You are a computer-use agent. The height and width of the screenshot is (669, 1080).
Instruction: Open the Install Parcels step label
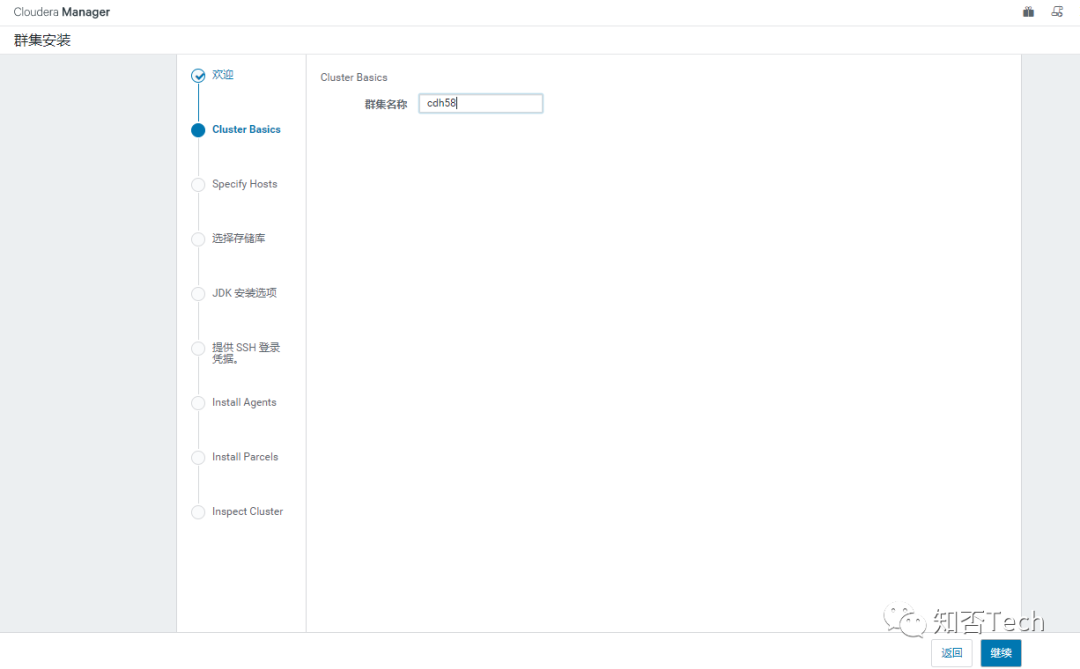pos(245,457)
